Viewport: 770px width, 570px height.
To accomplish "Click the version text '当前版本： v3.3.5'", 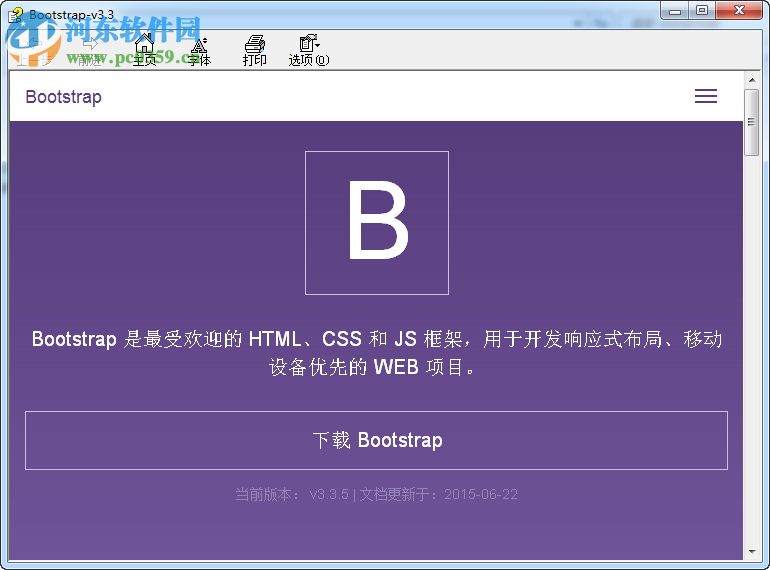I will click(x=292, y=494).
